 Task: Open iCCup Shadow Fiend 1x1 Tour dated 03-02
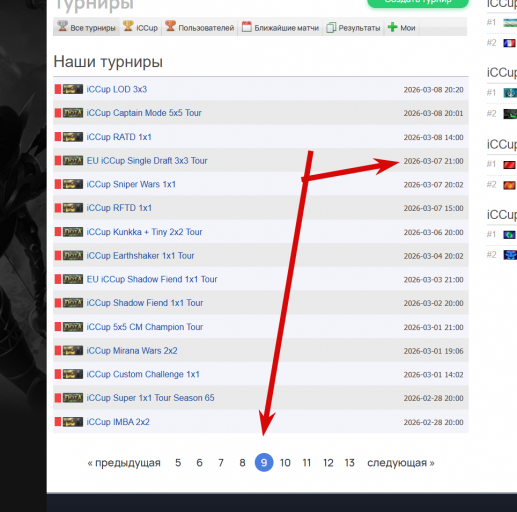click(x=145, y=303)
